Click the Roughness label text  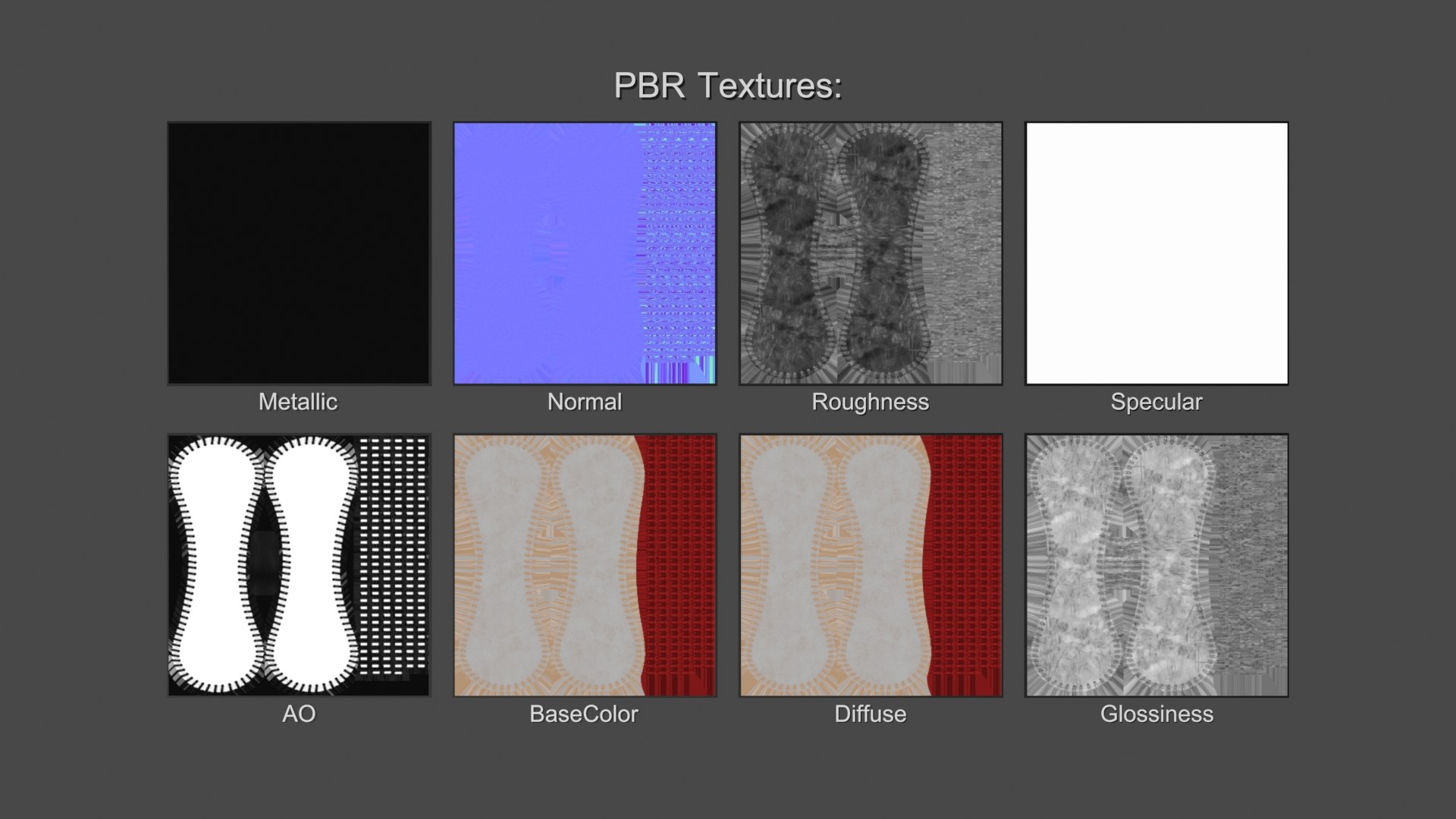pos(871,402)
